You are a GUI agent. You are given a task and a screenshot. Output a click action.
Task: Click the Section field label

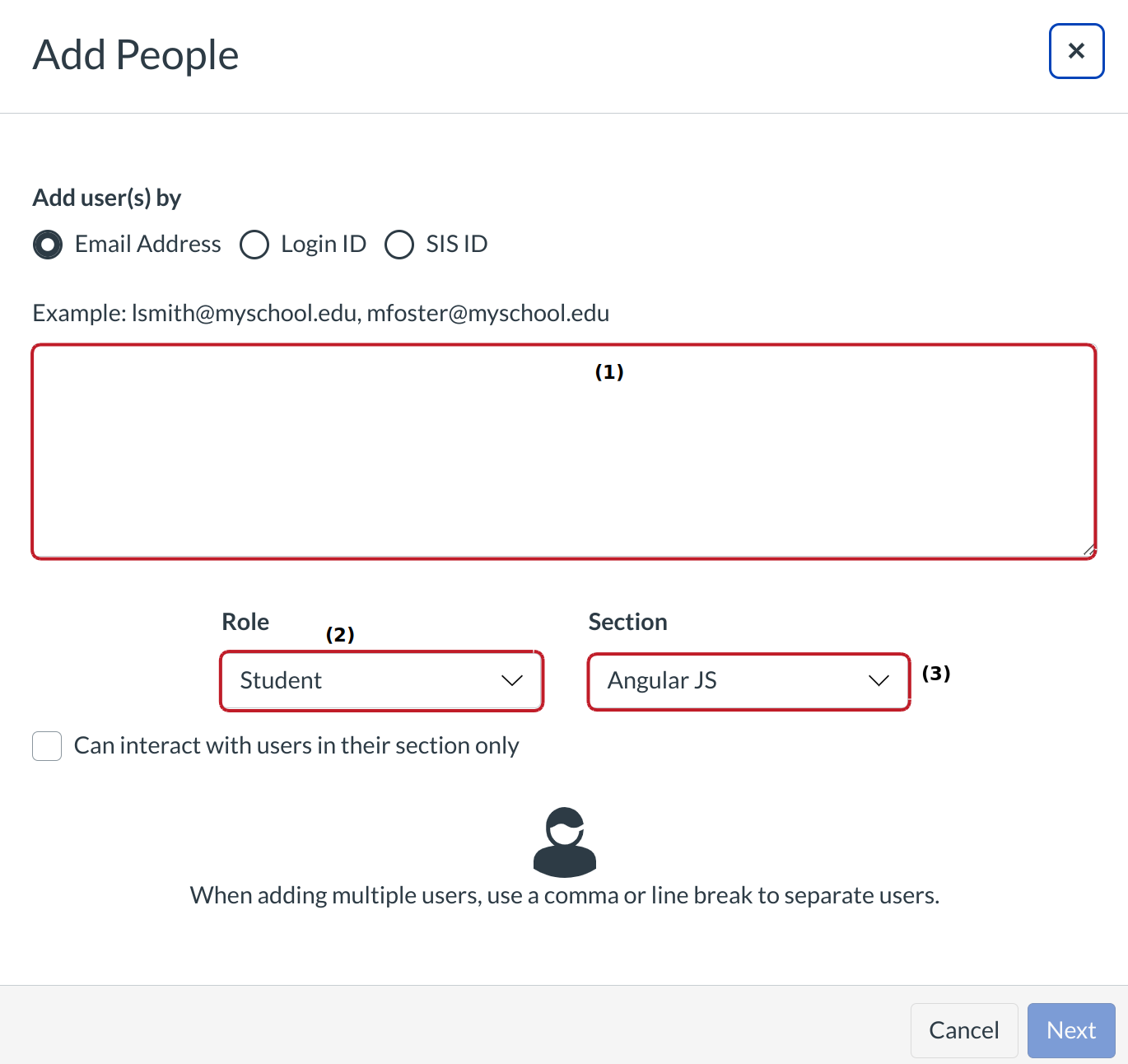coord(627,622)
